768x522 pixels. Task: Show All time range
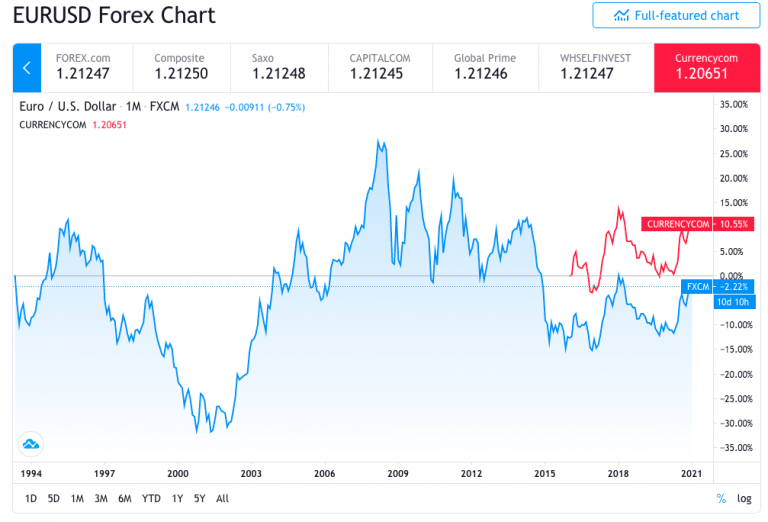tap(222, 498)
